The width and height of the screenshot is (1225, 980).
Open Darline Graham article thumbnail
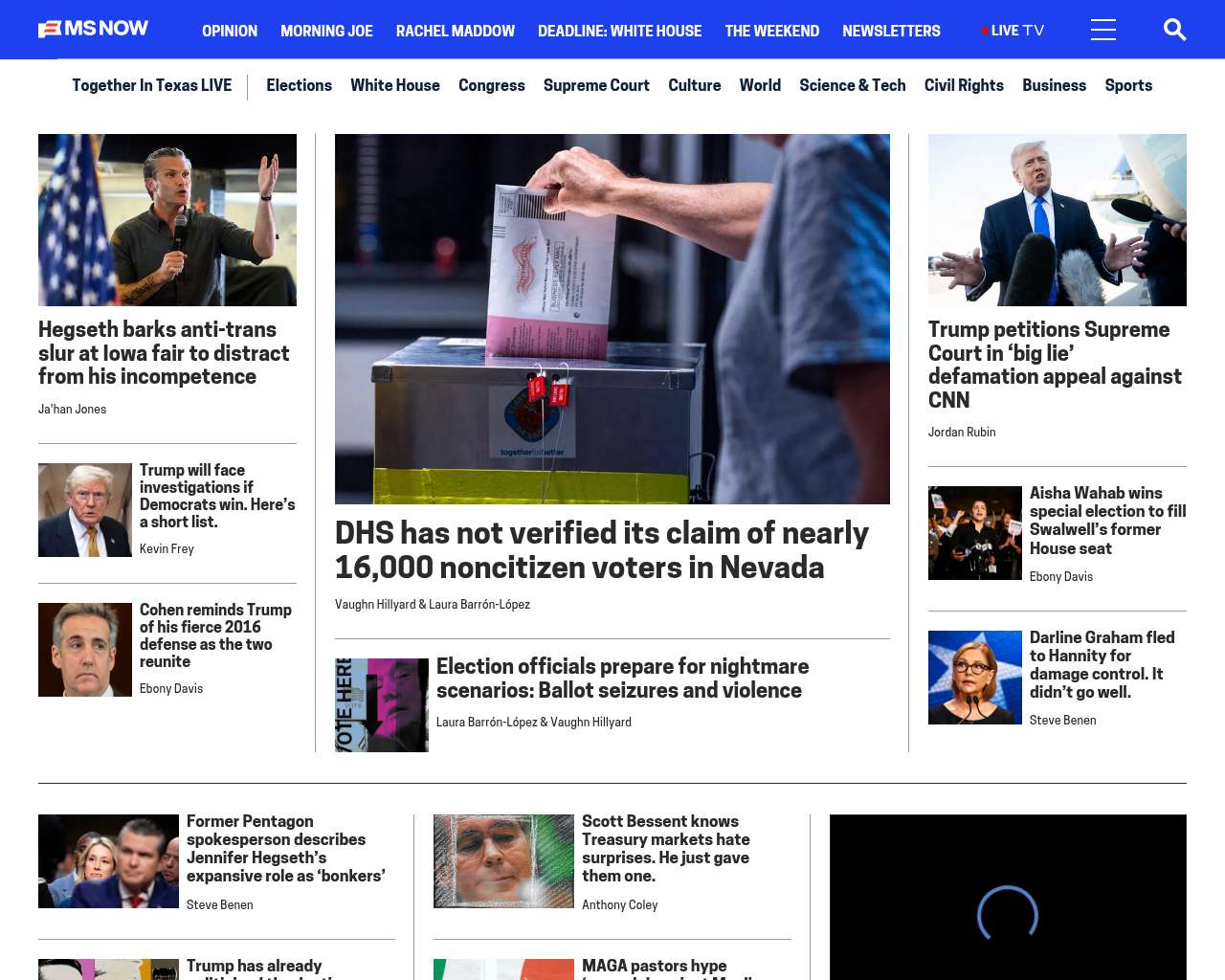click(975, 678)
